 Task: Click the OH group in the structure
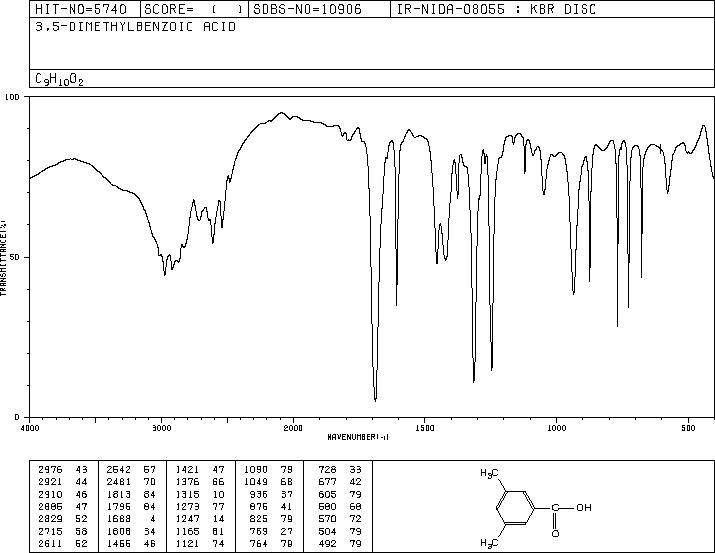(584, 507)
